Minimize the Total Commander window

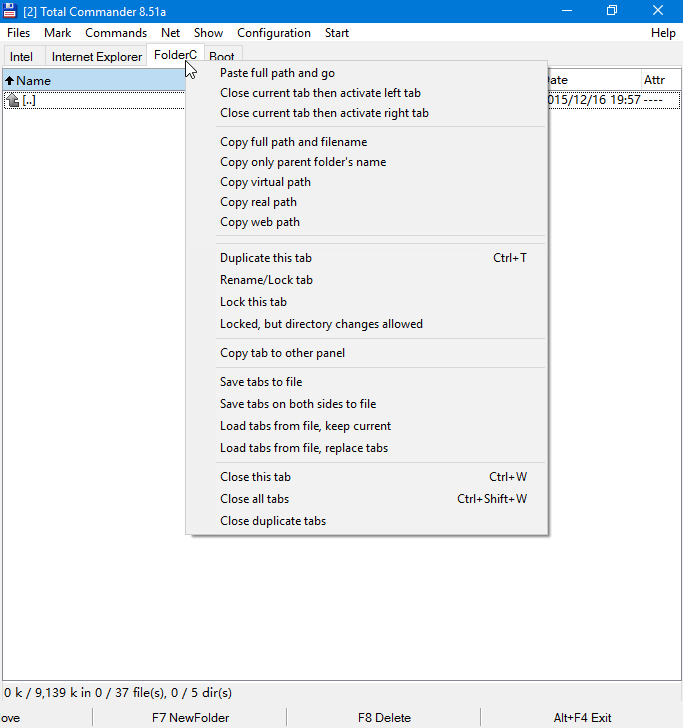[566, 11]
